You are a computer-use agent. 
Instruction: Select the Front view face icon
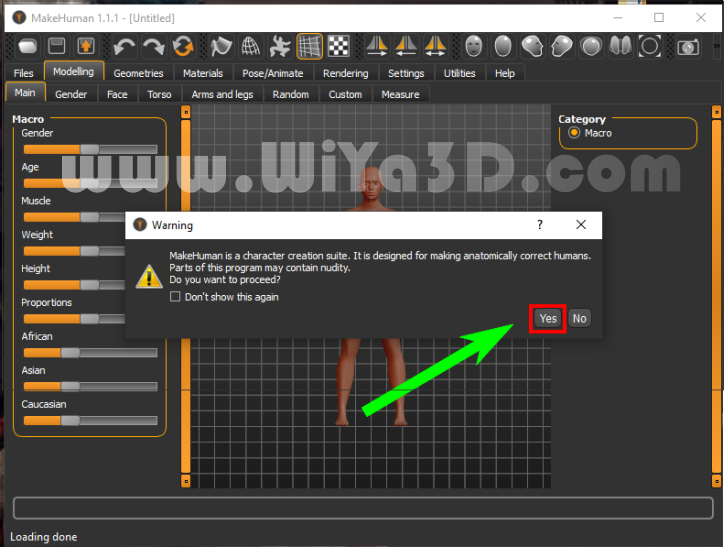click(x=474, y=47)
